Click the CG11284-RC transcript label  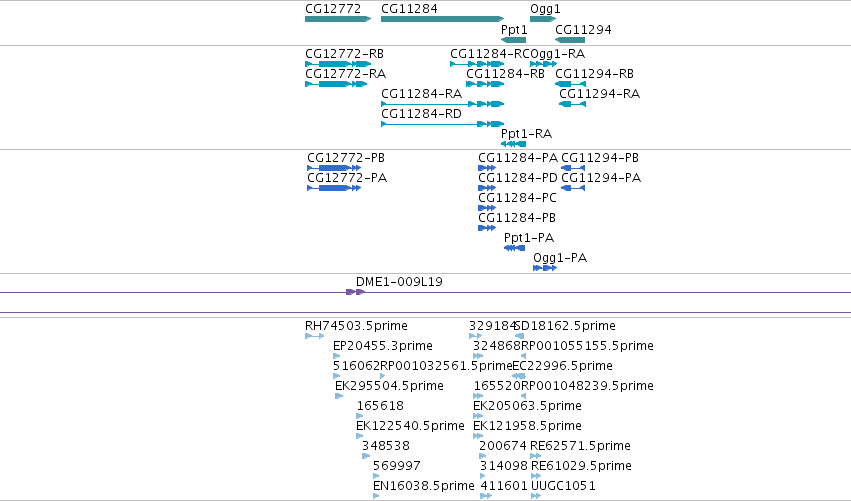(490, 54)
